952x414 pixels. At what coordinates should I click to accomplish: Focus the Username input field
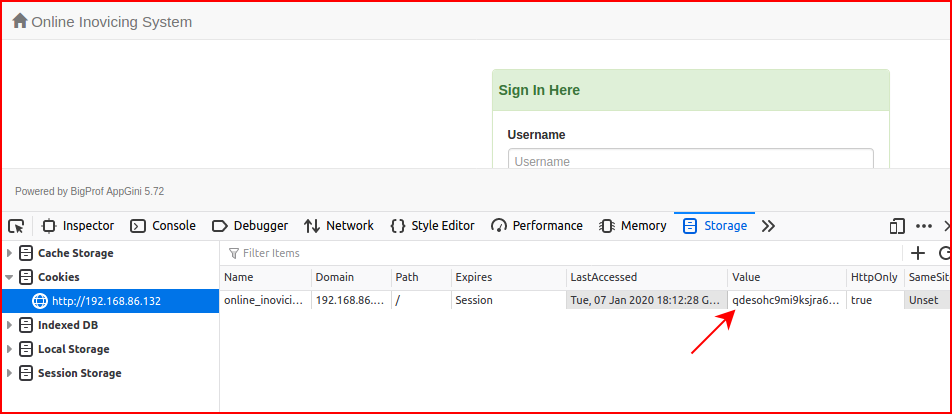tap(691, 160)
